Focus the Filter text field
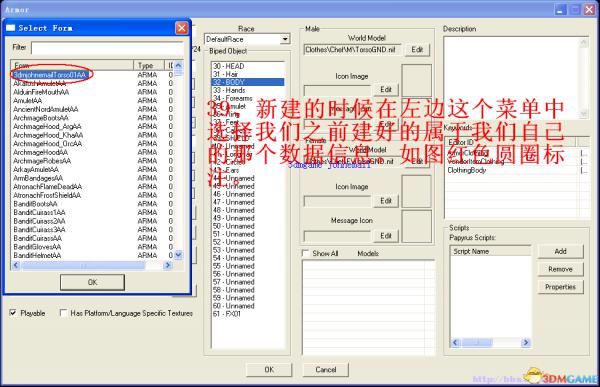 click(x=108, y=48)
